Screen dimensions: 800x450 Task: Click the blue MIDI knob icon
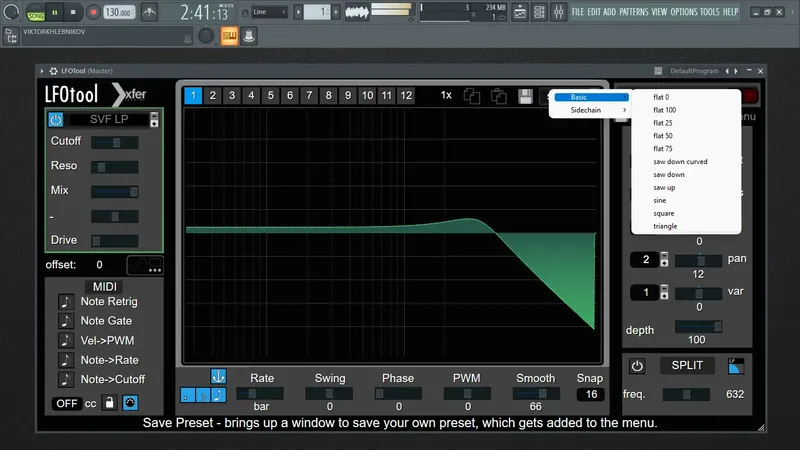pyautogui.click(x=130, y=403)
